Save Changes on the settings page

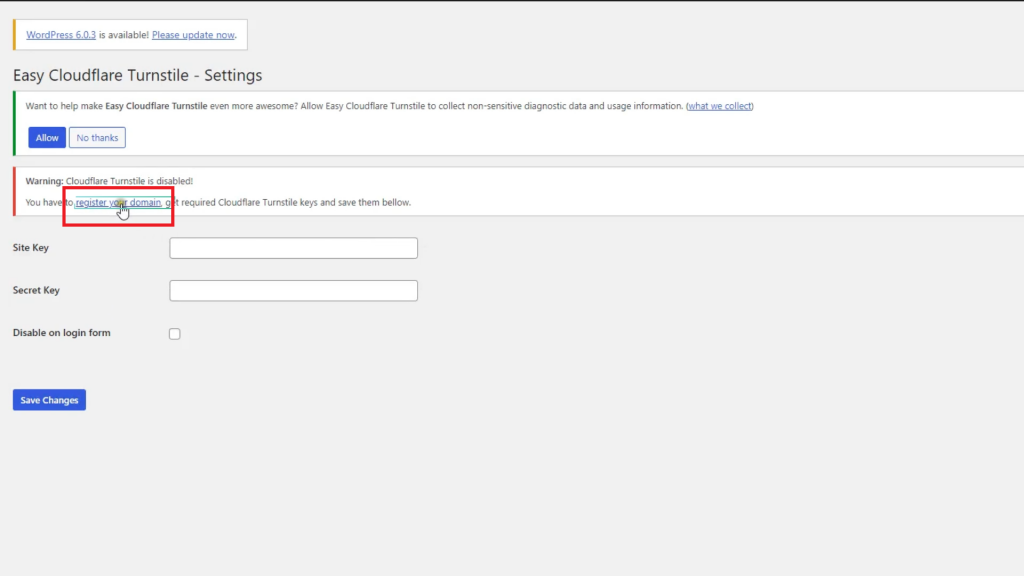(49, 400)
